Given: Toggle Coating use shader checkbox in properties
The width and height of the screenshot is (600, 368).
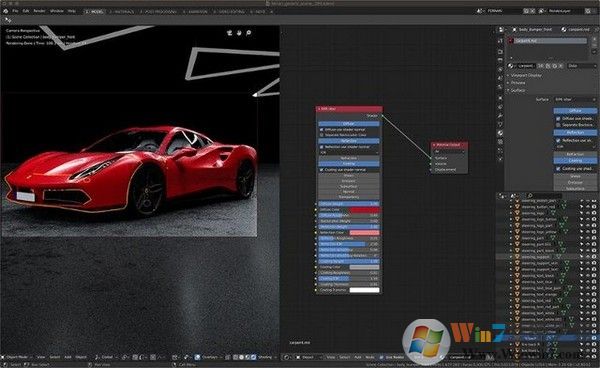Looking at the screenshot, I should 558,169.
